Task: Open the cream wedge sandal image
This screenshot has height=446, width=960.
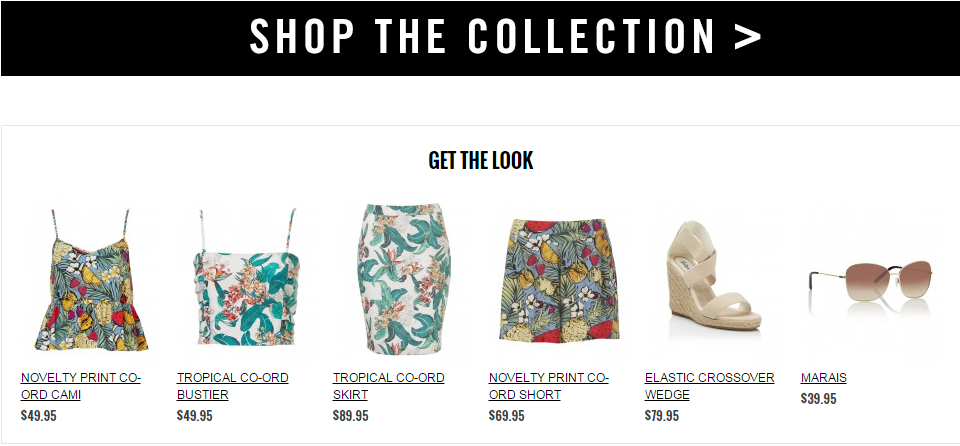Action: [x=714, y=276]
